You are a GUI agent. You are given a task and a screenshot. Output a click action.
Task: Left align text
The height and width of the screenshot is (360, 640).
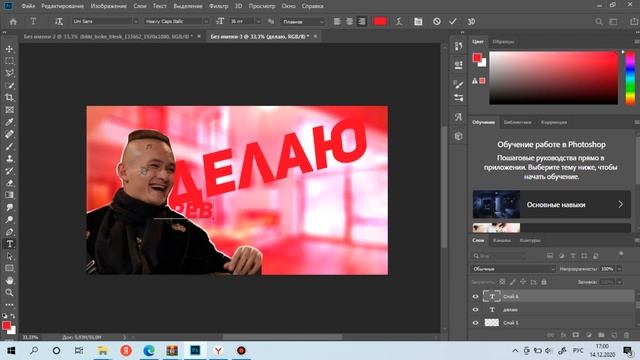pos(337,22)
